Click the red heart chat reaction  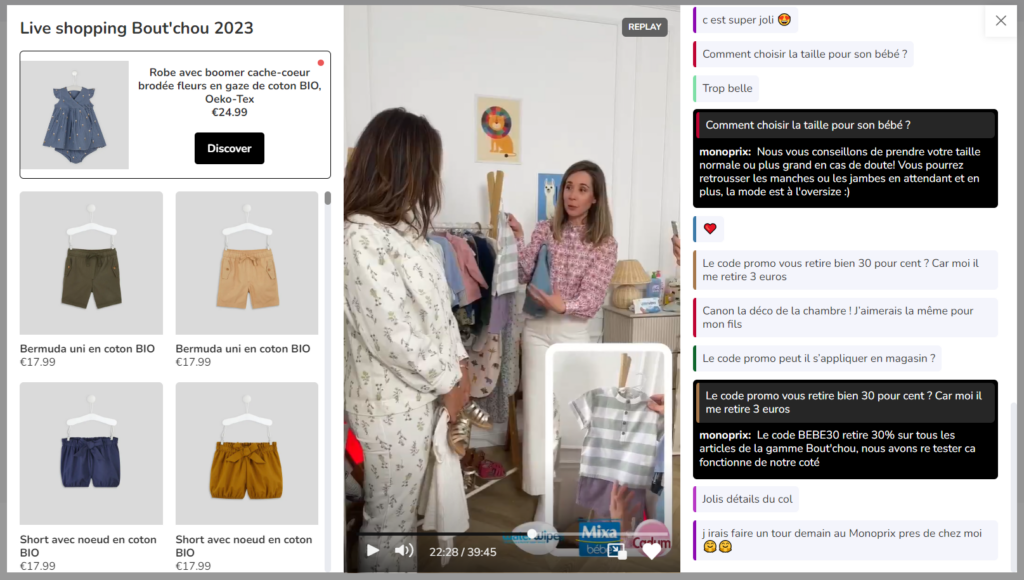point(709,229)
